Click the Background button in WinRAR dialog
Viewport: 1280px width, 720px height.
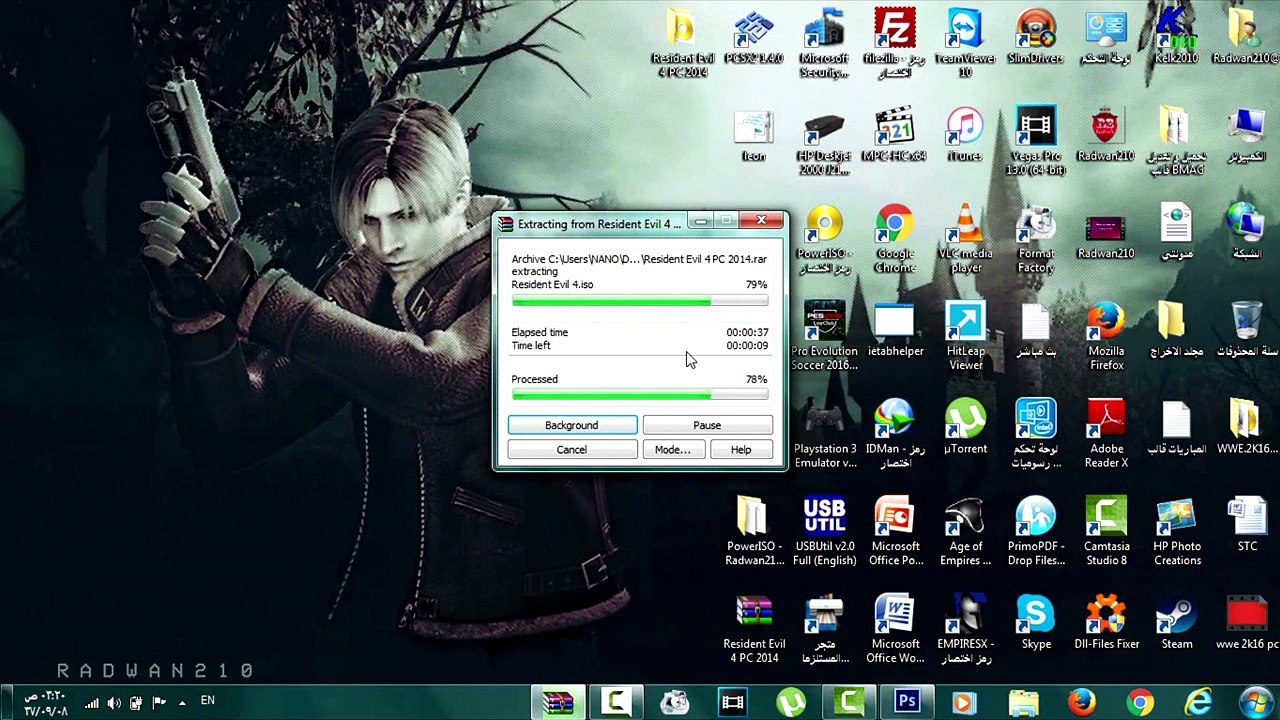[572, 425]
